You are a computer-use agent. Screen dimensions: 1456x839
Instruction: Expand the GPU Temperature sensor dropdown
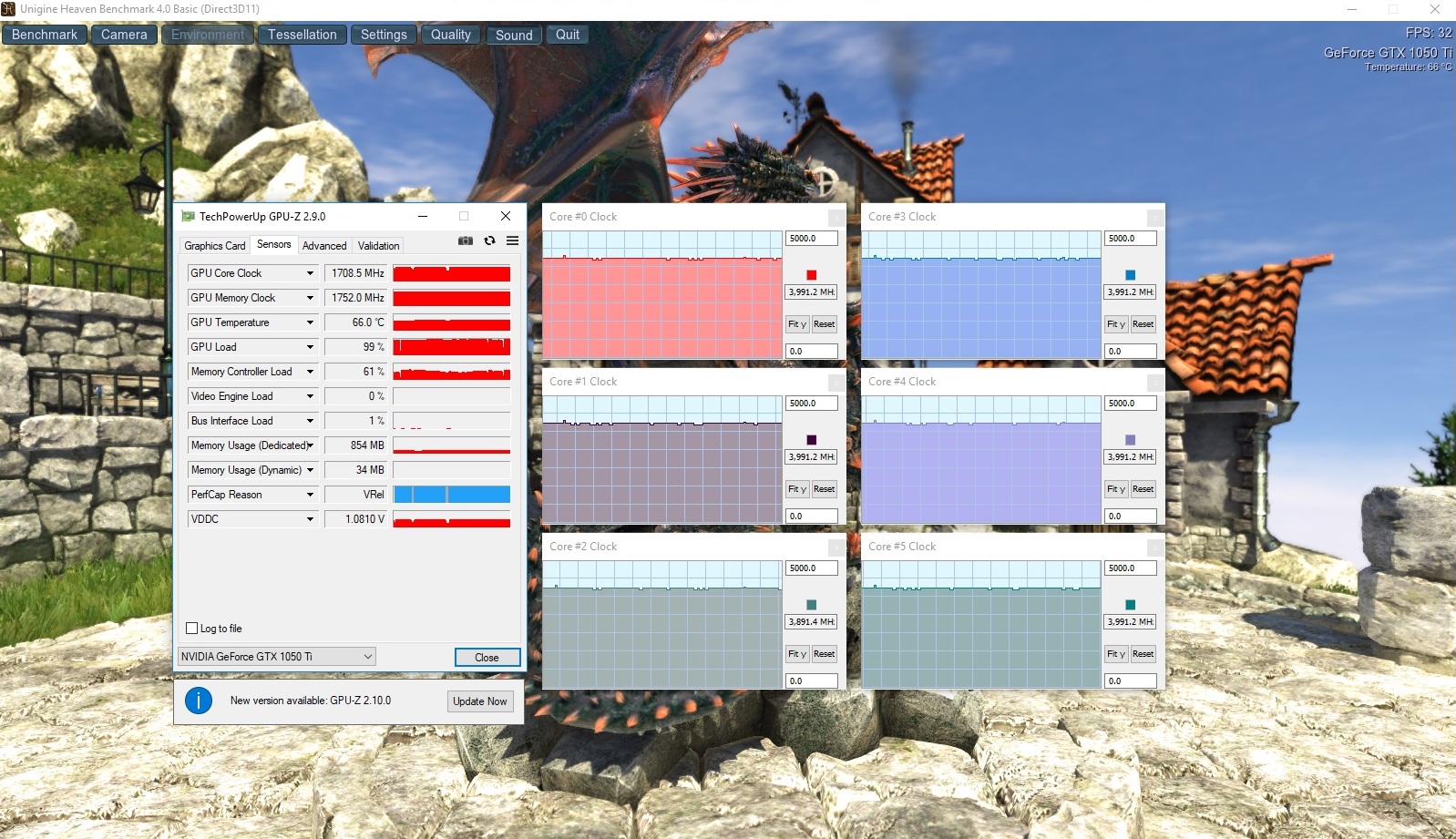pyautogui.click(x=310, y=322)
